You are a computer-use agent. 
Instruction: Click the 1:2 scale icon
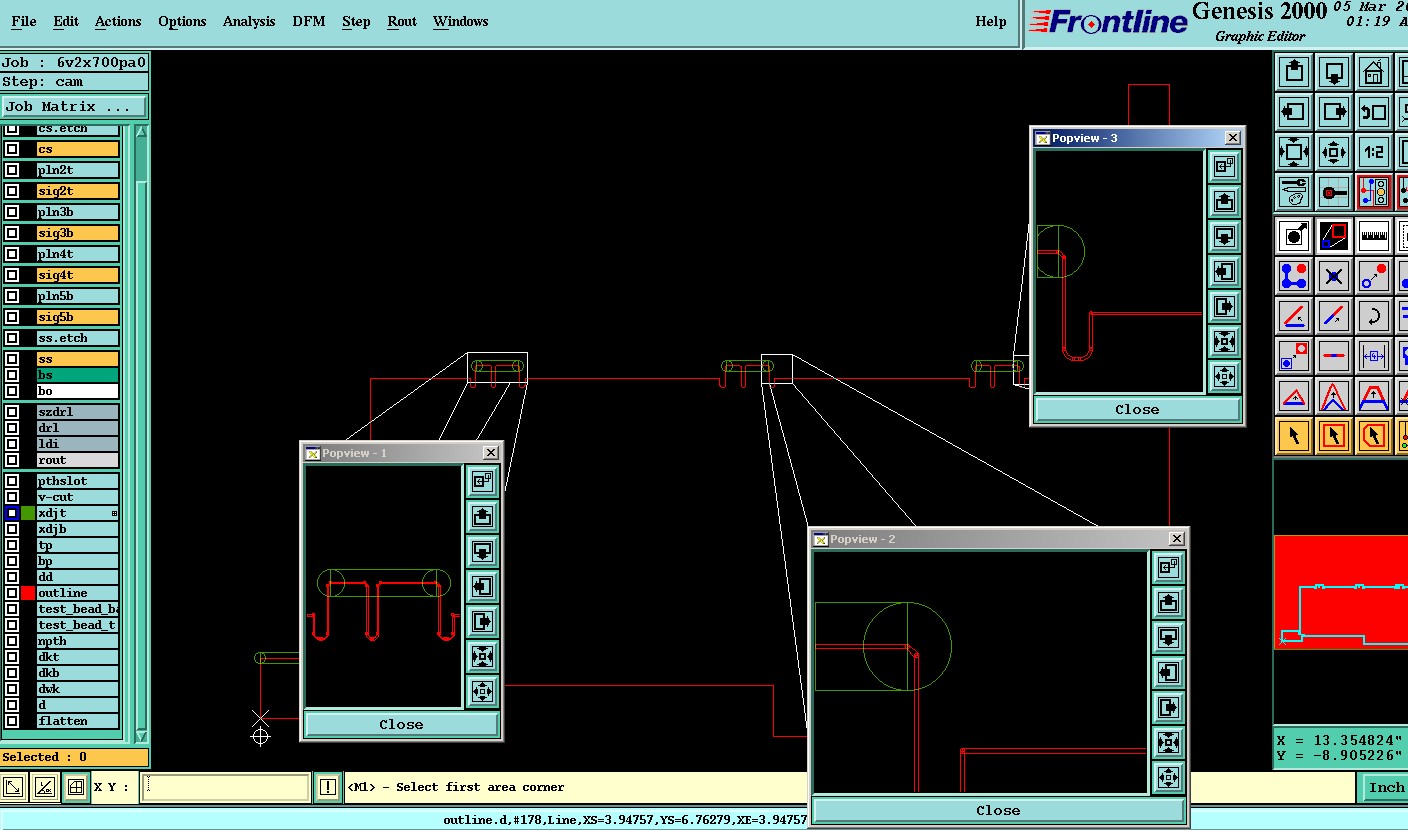(x=1374, y=152)
